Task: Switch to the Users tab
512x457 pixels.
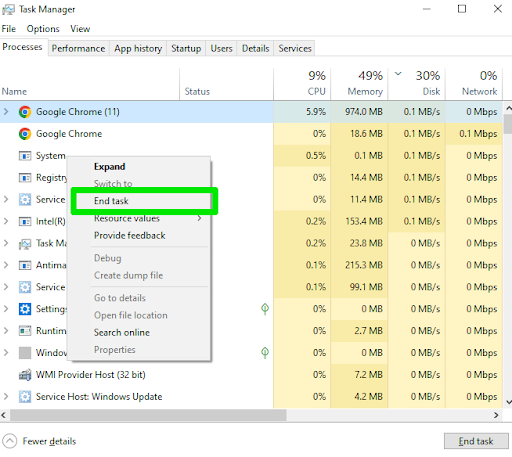Action: (221, 49)
